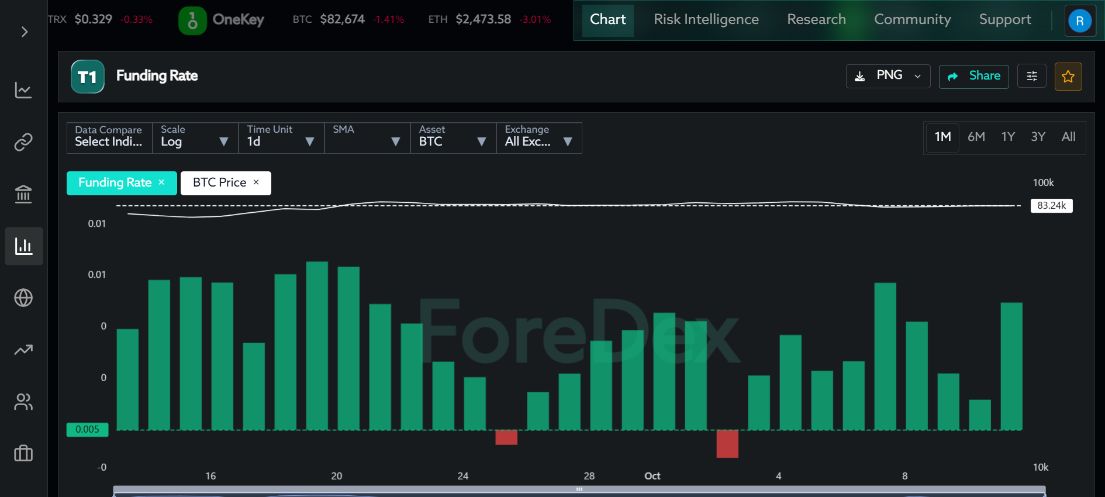This screenshot has height=497, width=1105.
Task: Open the globe sidebar icon
Action: tap(23, 297)
